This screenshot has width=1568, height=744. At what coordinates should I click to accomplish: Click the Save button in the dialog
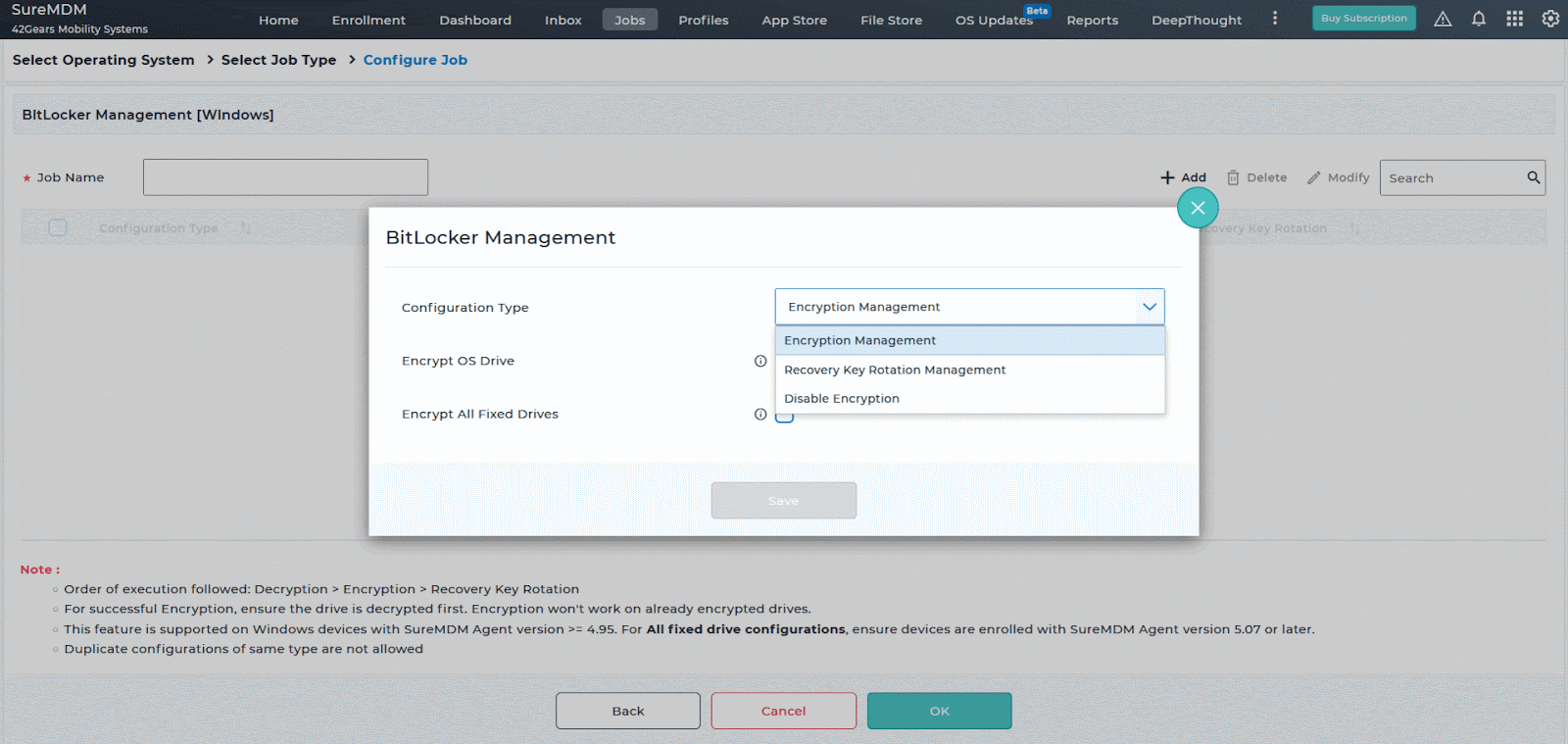pyautogui.click(x=784, y=500)
